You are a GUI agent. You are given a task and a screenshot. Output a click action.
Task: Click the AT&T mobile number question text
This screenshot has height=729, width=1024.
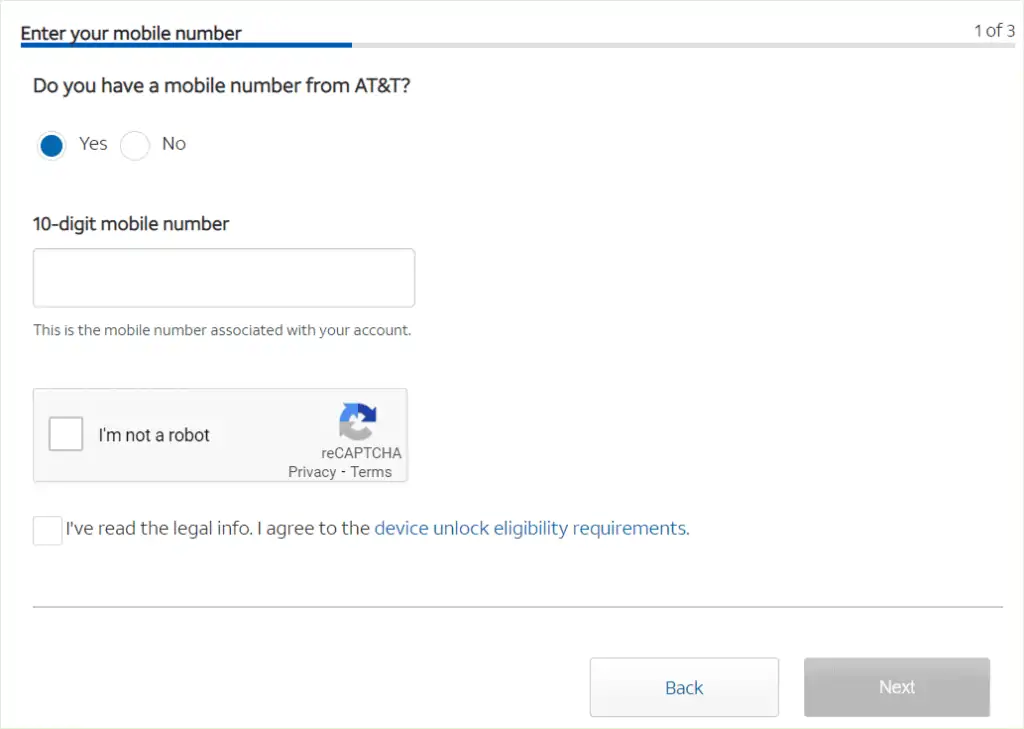coord(222,86)
